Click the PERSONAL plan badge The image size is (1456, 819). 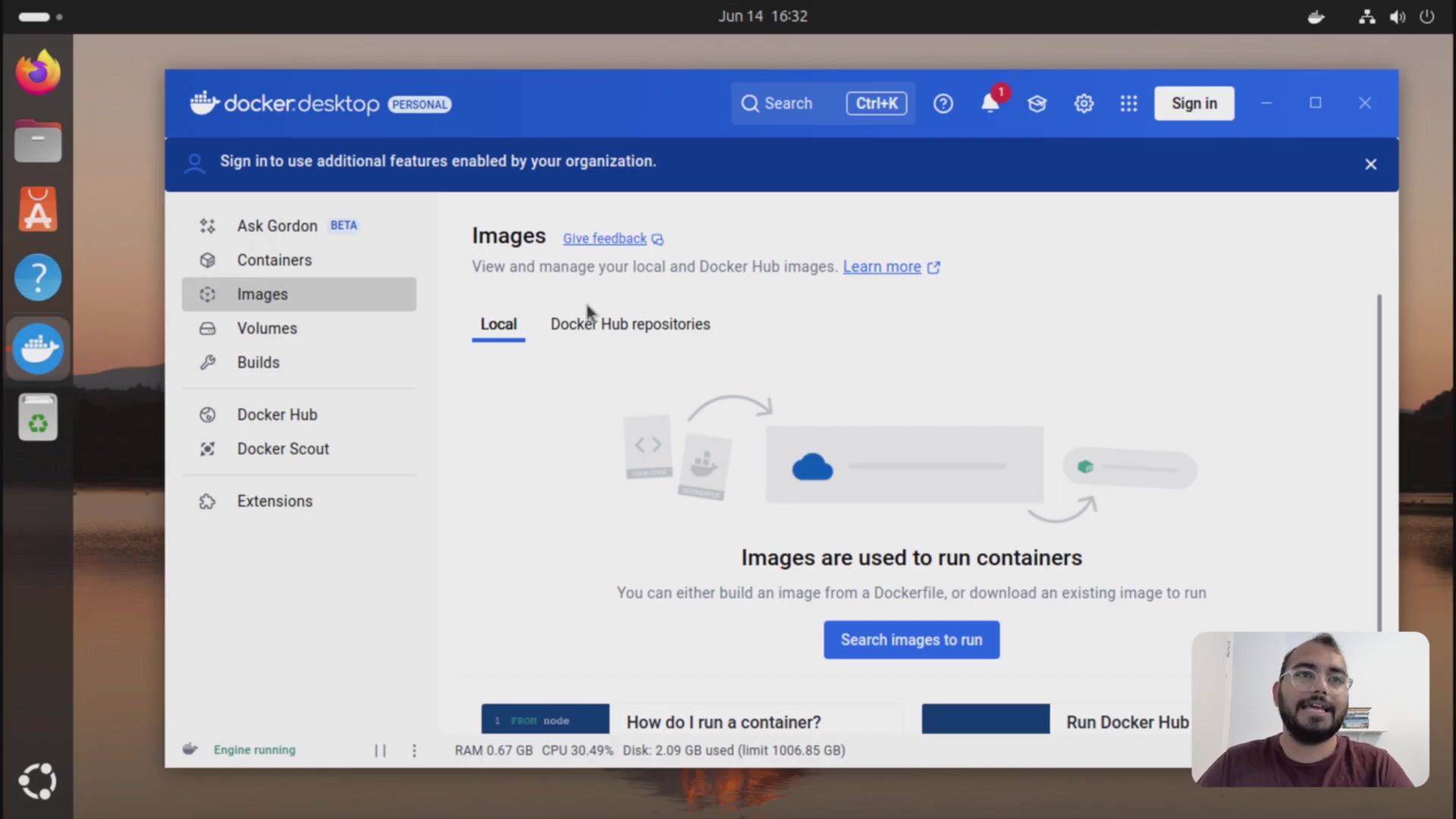pos(419,105)
